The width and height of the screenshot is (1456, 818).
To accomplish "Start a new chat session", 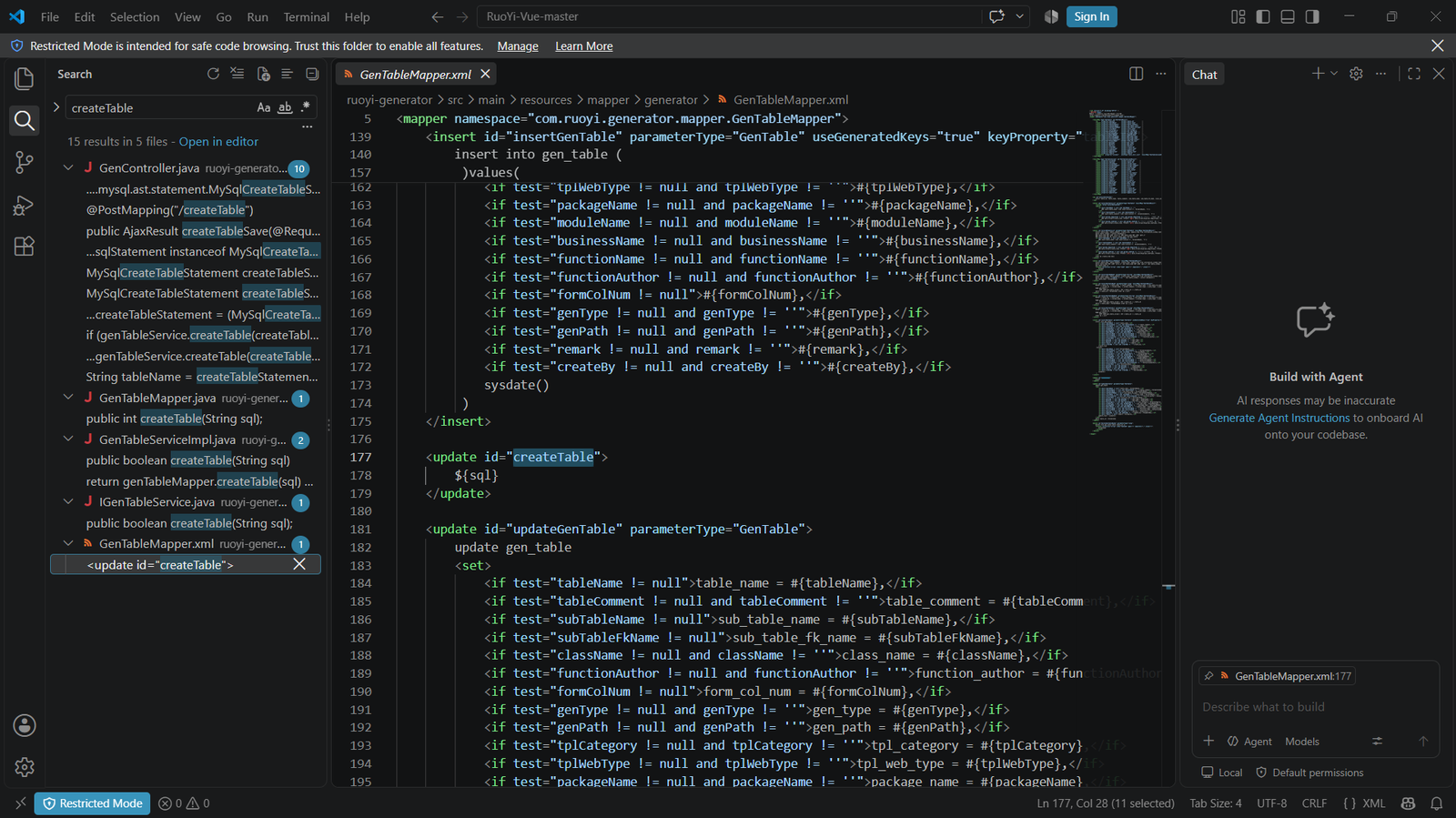I will click(1317, 74).
